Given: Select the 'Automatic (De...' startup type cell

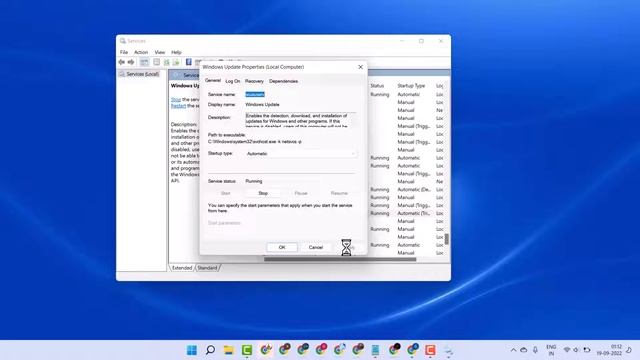Looking at the screenshot, I should tap(414, 189).
